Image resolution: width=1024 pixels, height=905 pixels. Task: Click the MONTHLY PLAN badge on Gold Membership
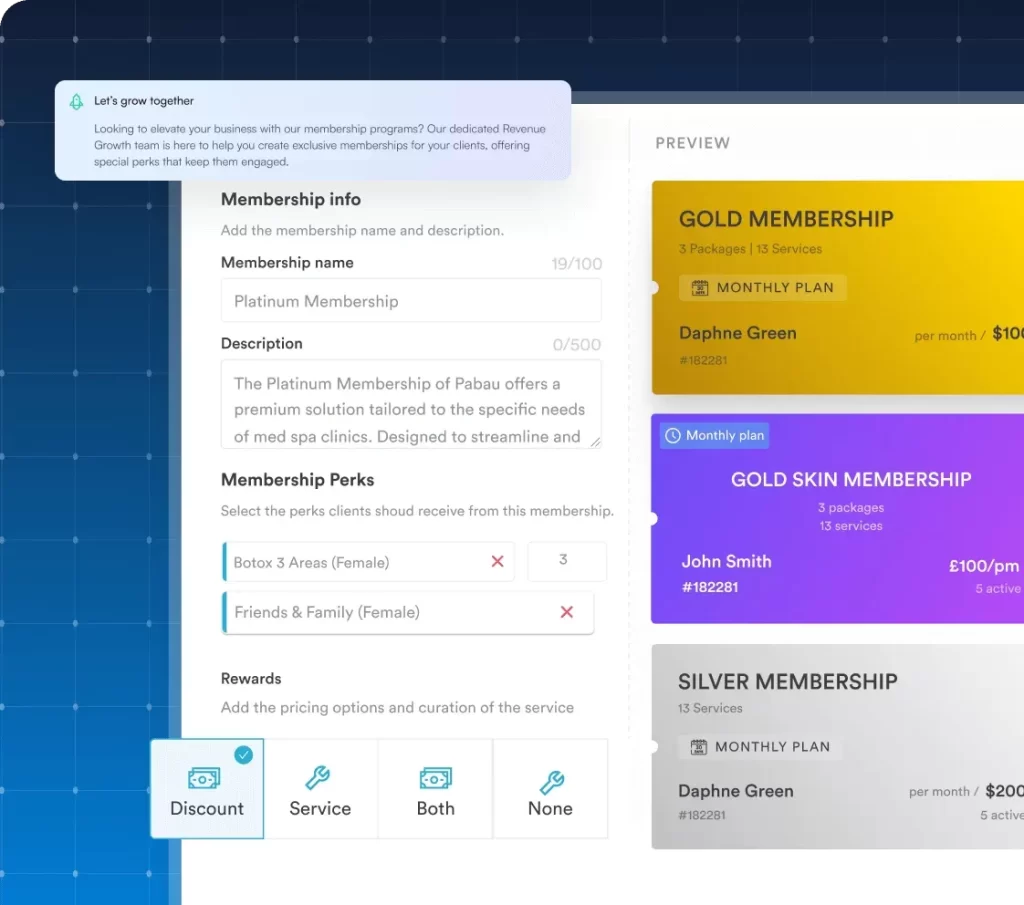click(763, 287)
